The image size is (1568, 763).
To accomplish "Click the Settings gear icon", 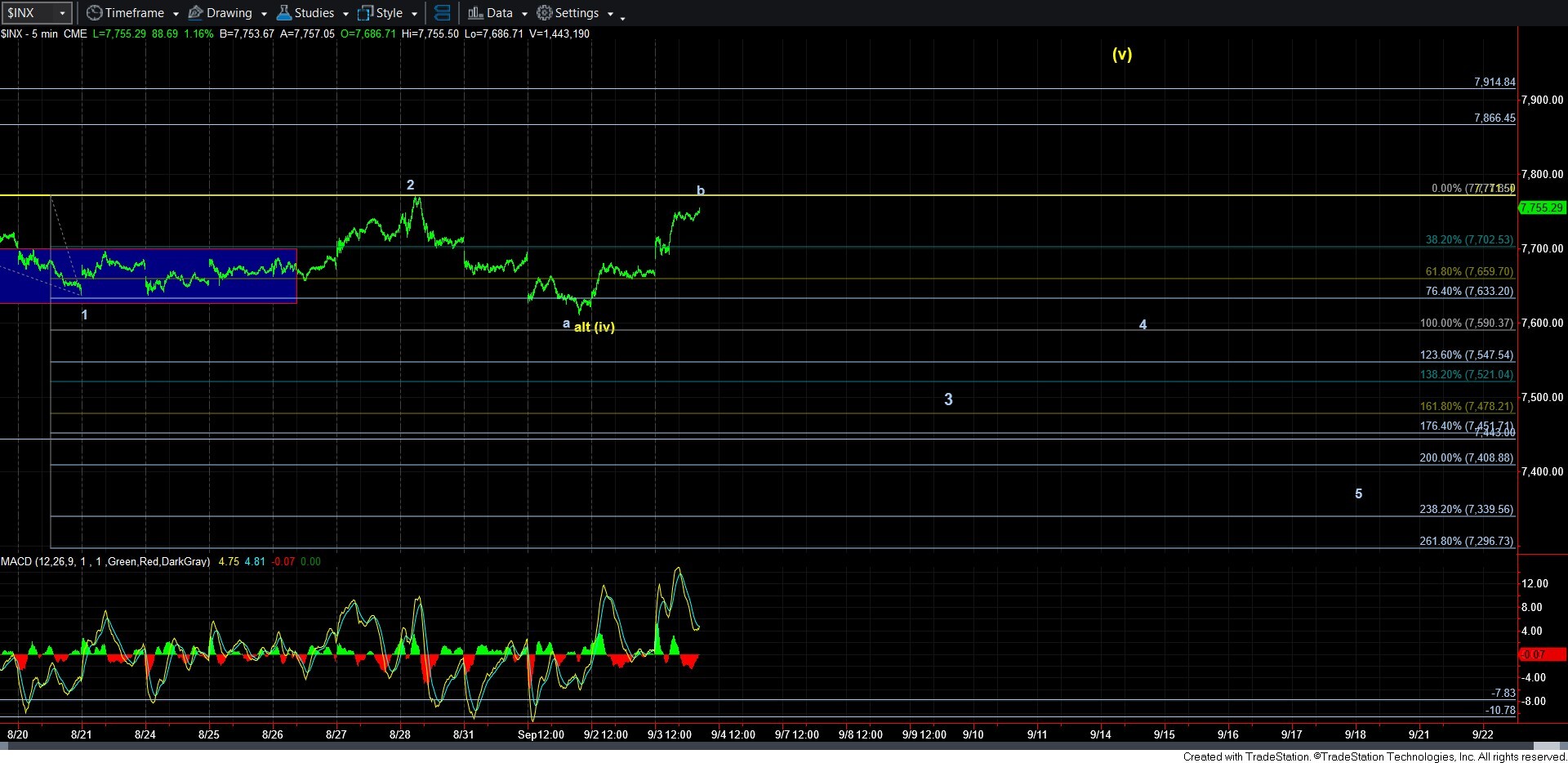I will pyautogui.click(x=544, y=13).
